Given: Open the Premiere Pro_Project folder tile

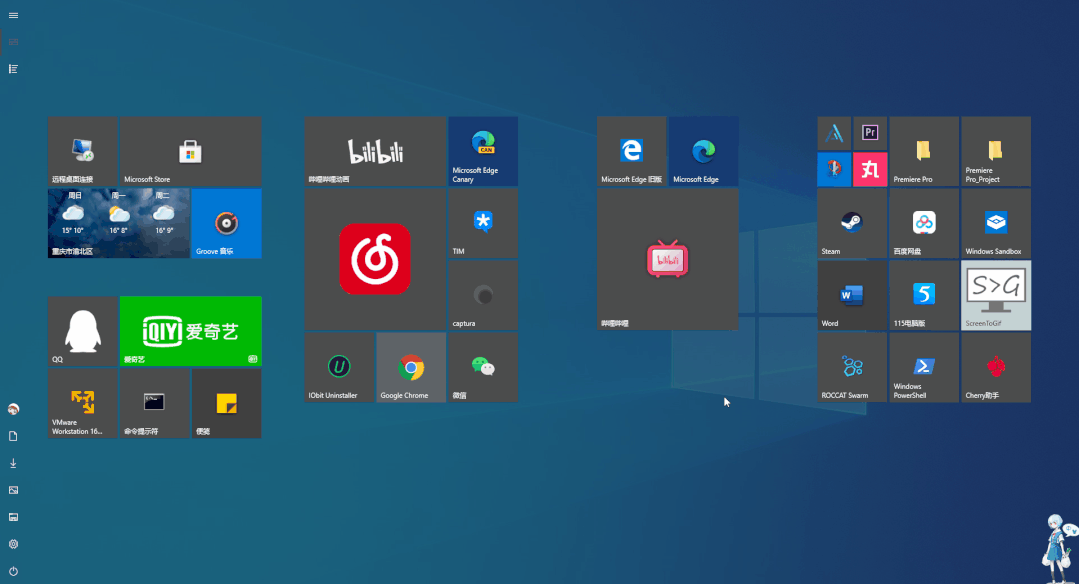Looking at the screenshot, I should pyautogui.click(x=996, y=151).
